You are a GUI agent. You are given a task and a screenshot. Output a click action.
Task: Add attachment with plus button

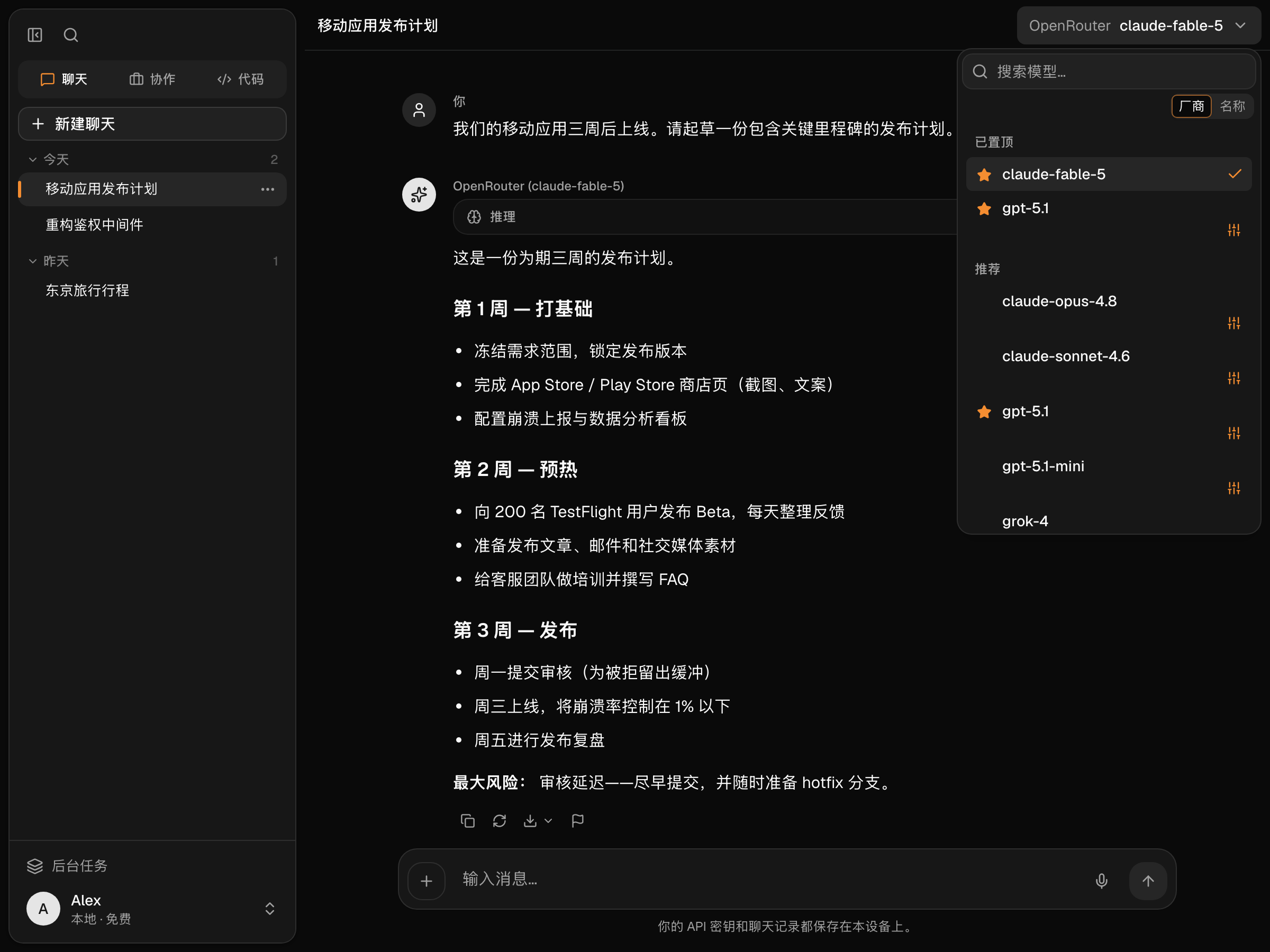427,881
